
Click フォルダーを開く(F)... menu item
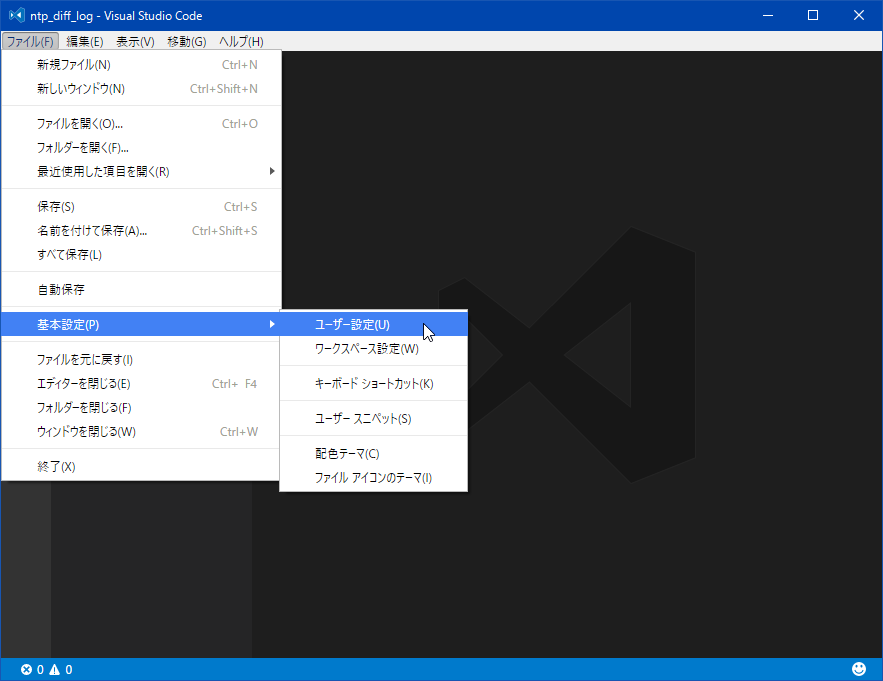pos(141,148)
